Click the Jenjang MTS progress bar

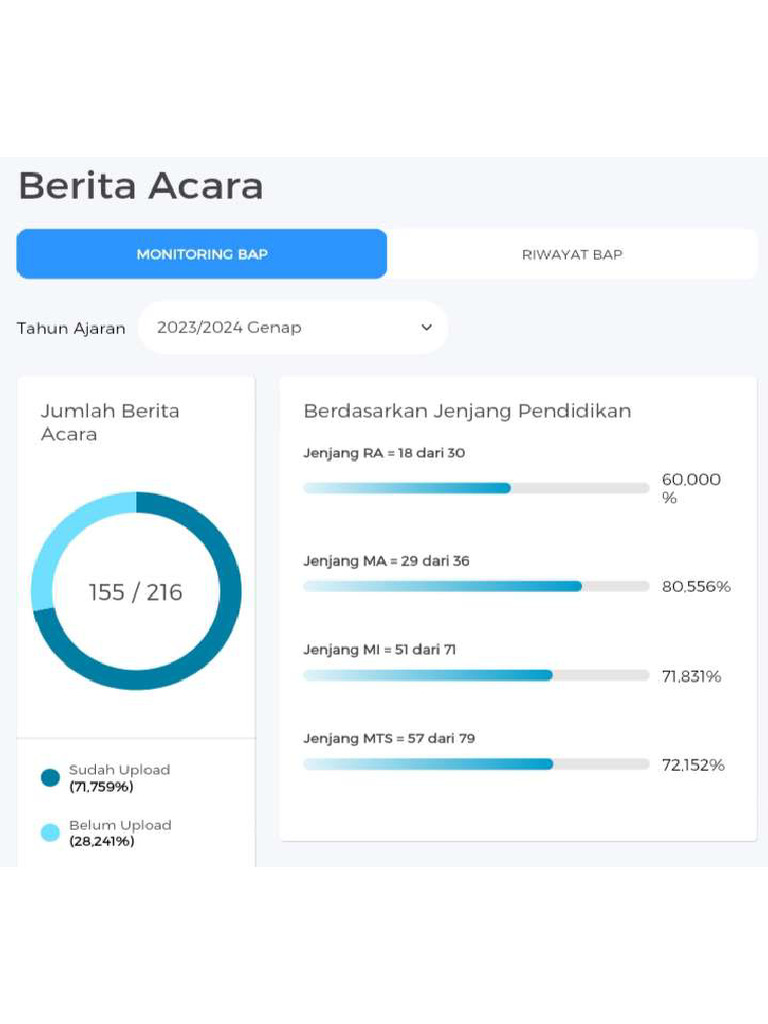pyautogui.click(x=476, y=764)
